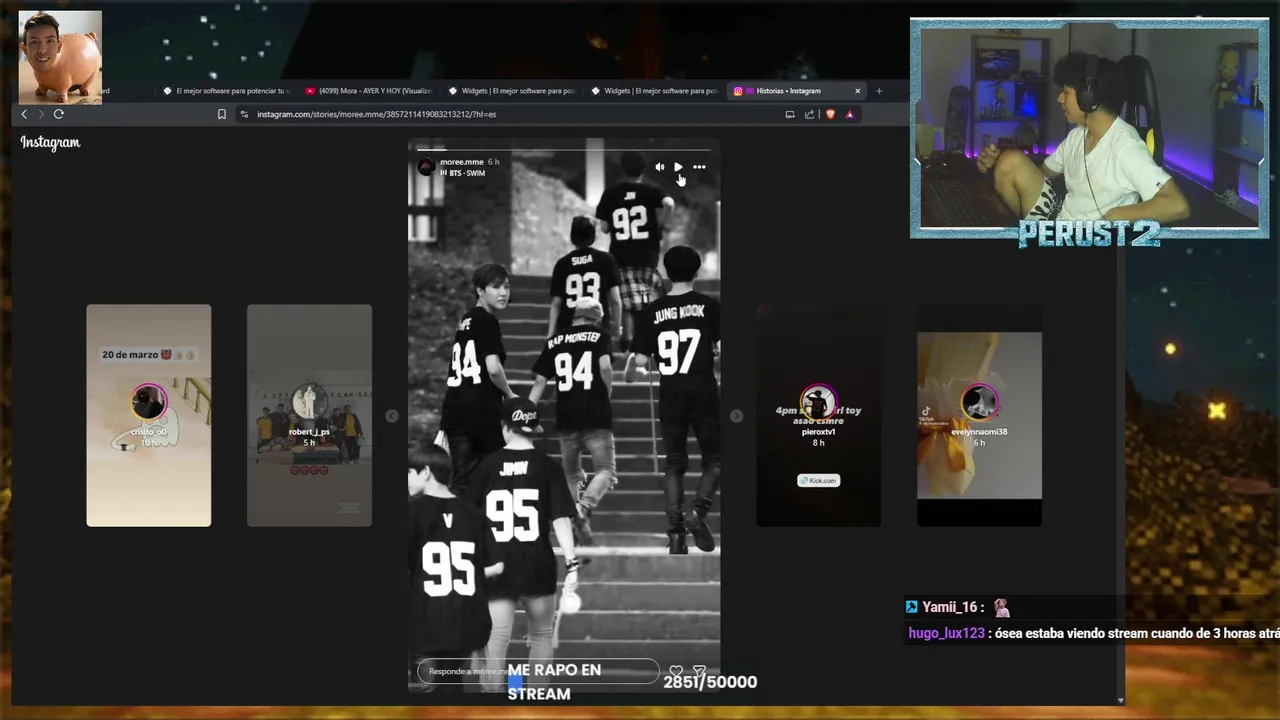Image resolution: width=1280 pixels, height=720 pixels.
Task: Close the Historias Instagram tab
Action: [x=857, y=91]
